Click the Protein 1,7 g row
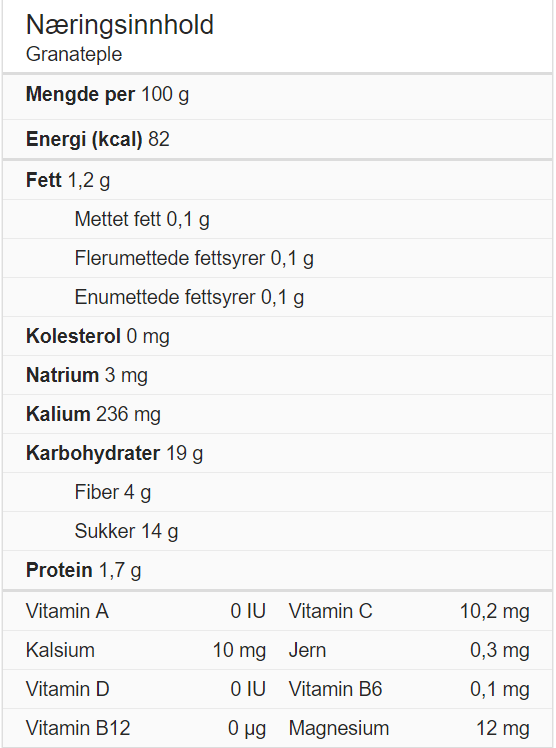This screenshot has width=556, height=748. [278, 571]
